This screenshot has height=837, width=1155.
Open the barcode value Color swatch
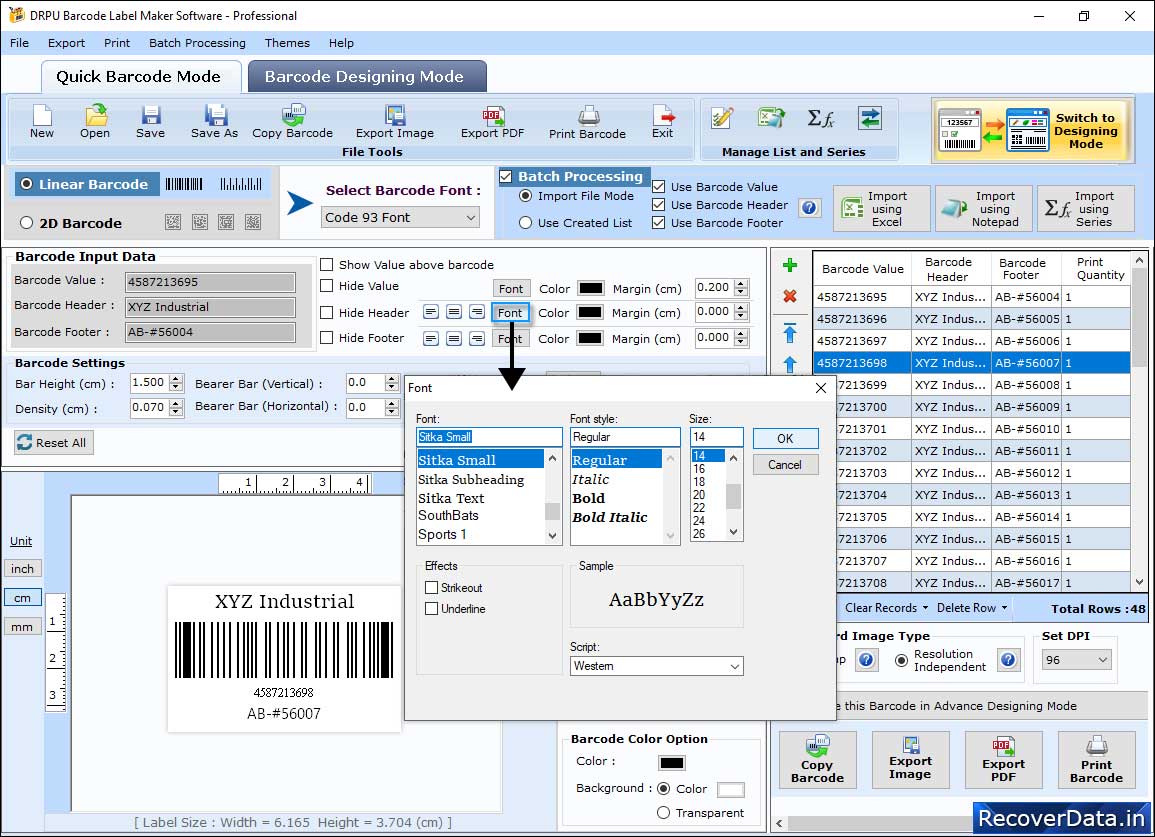coord(591,288)
